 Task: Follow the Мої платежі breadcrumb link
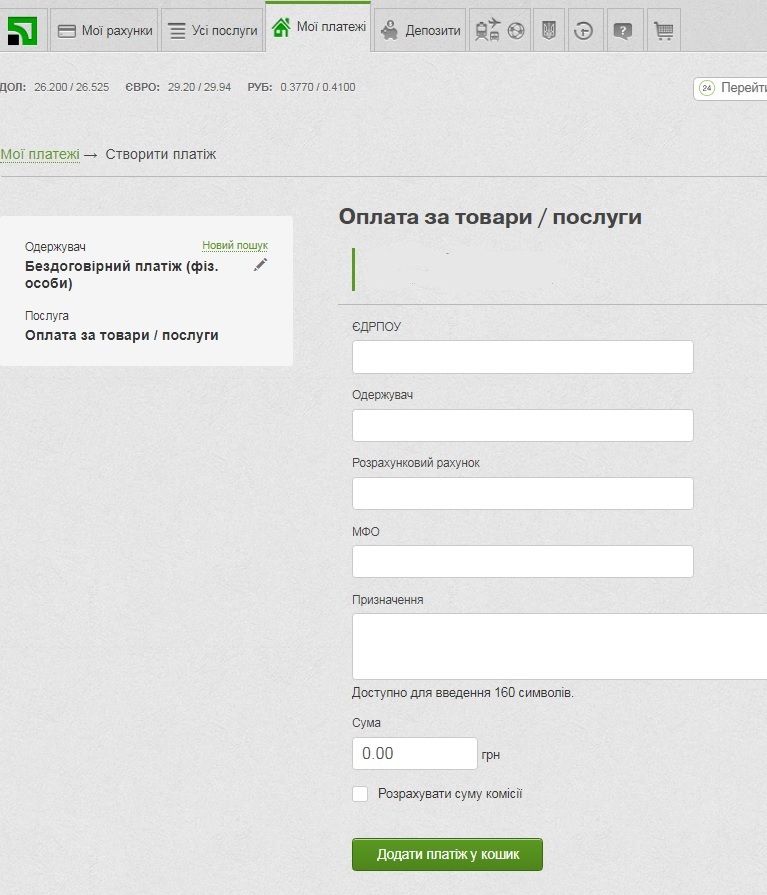click(x=40, y=154)
